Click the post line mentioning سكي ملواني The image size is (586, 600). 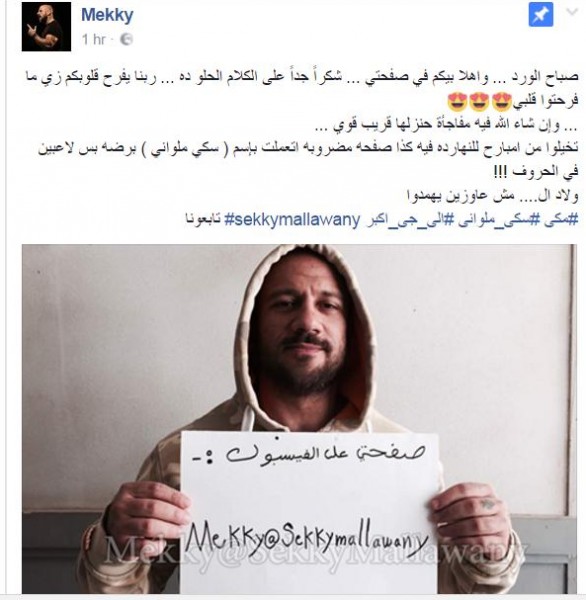[307, 149]
